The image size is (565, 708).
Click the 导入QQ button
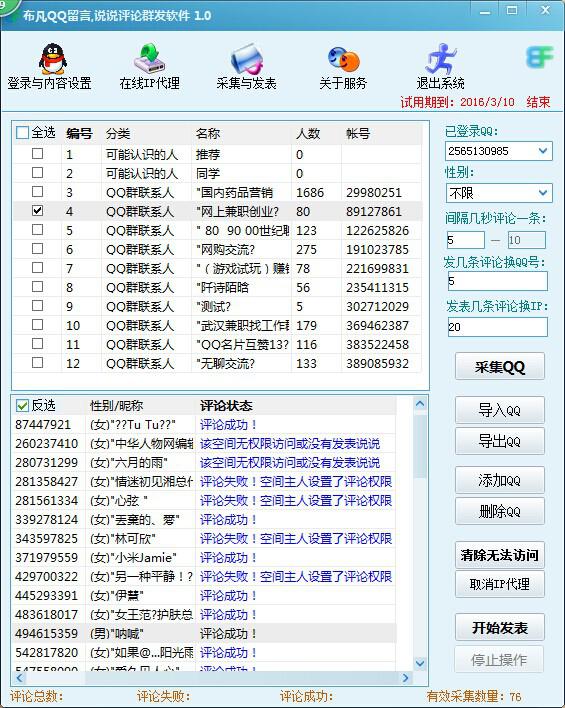tap(500, 410)
